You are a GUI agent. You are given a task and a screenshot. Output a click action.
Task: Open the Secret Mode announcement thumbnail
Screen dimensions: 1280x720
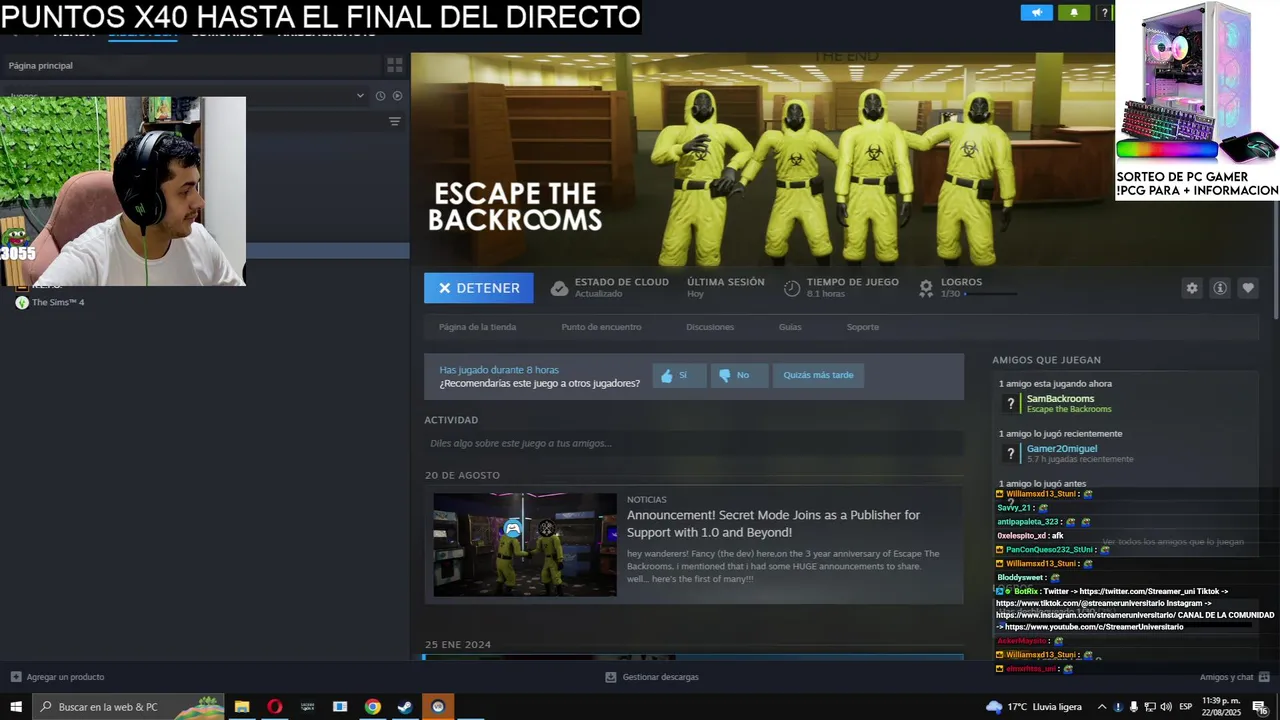tap(525, 544)
